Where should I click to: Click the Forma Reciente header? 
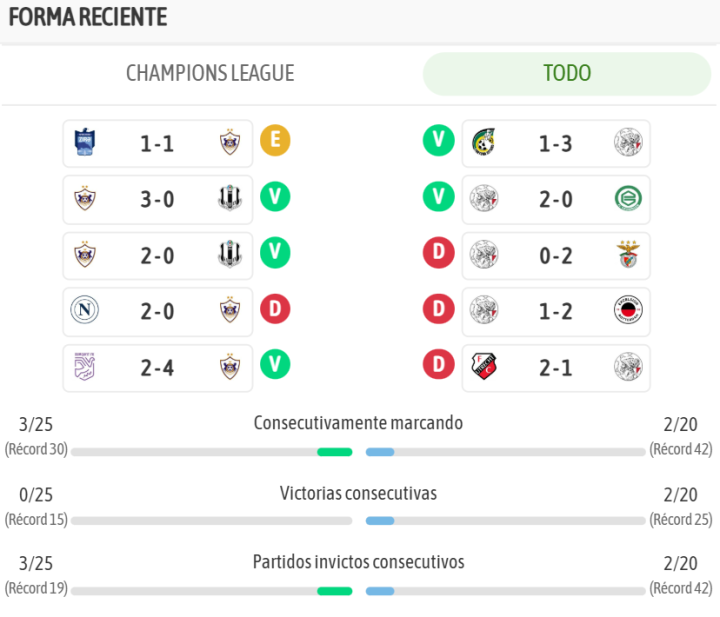coord(88,17)
